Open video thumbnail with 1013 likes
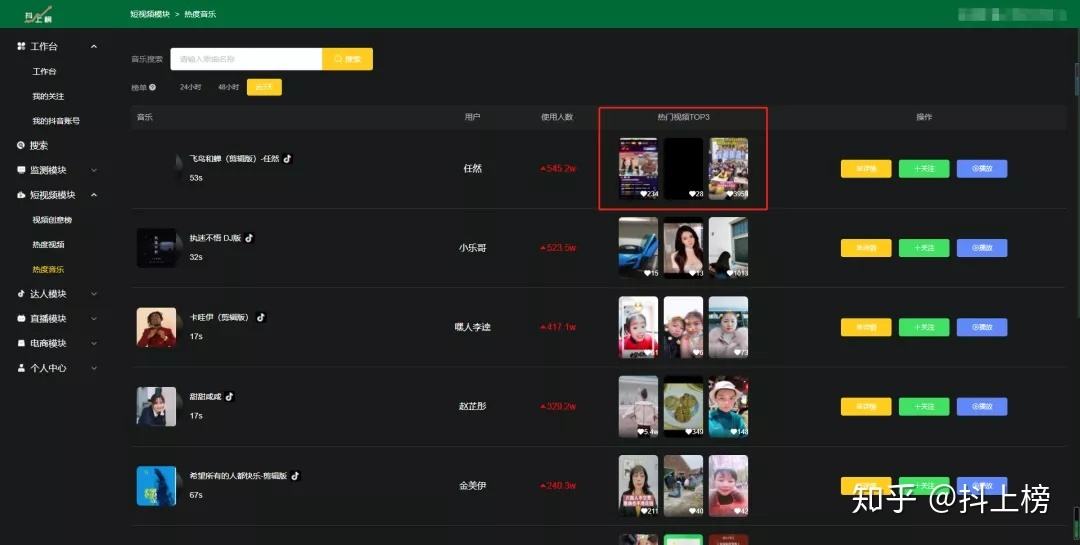The image size is (1080, 545). (728, 247)
